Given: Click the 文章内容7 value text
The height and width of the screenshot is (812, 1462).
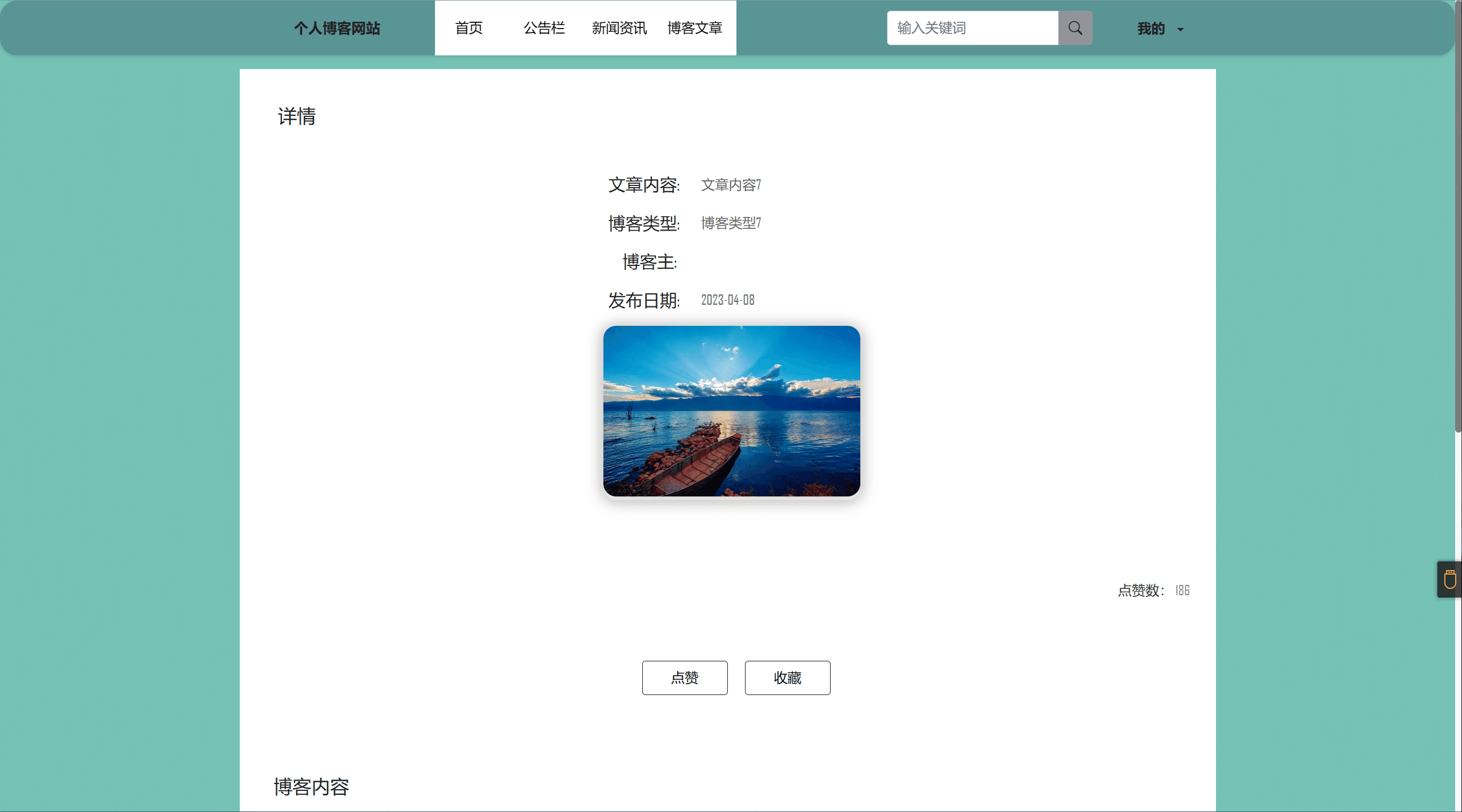Looking at the screenshot, I should (x=731, y=185).
